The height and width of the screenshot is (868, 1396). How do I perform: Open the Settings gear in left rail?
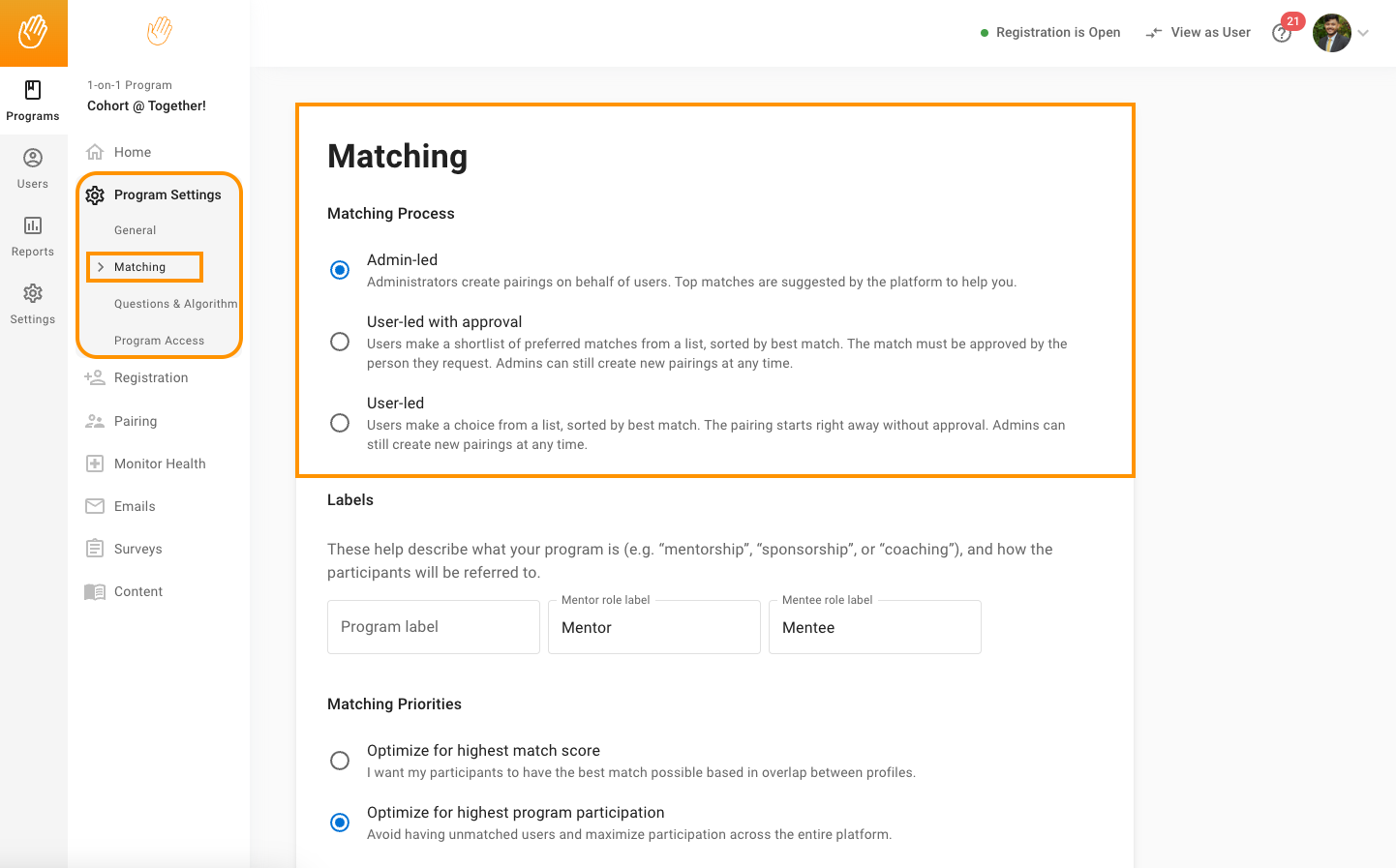point(33,293)
